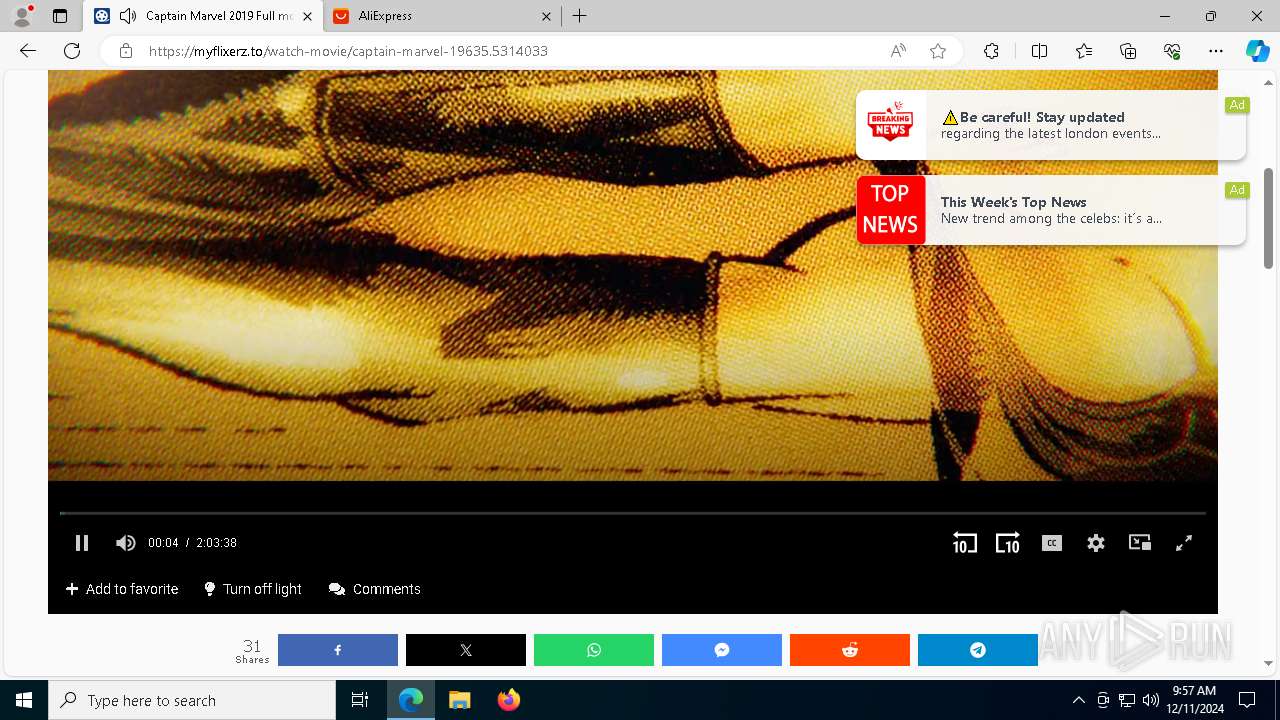Show hidden system tray icons
This screenshot has height=720, width=1280.
point(1078,700)
